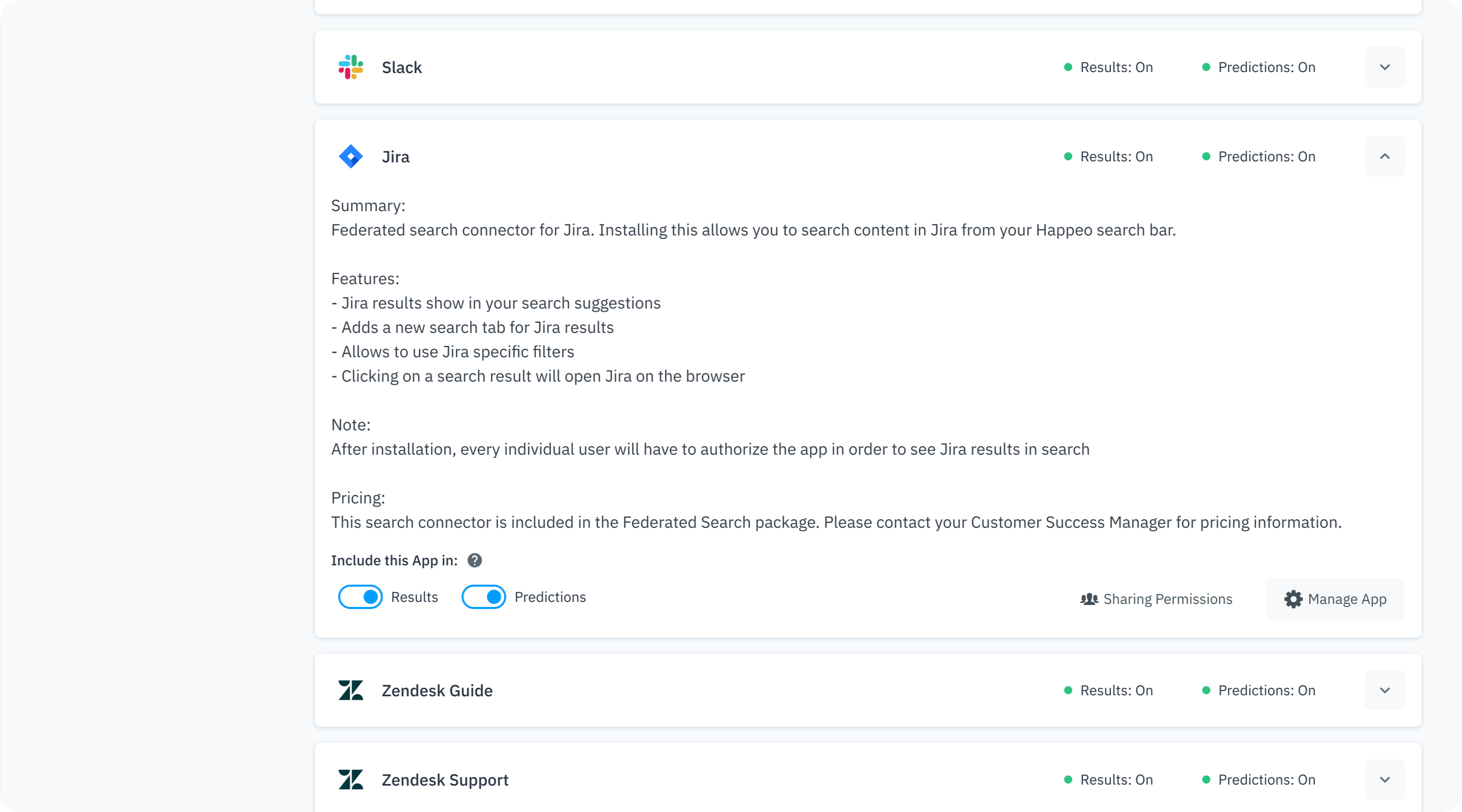This screenshot has height=812, width=1462.
Task: Click Zendesk Support Results: On status
Action: click(x=1108, y=779)
